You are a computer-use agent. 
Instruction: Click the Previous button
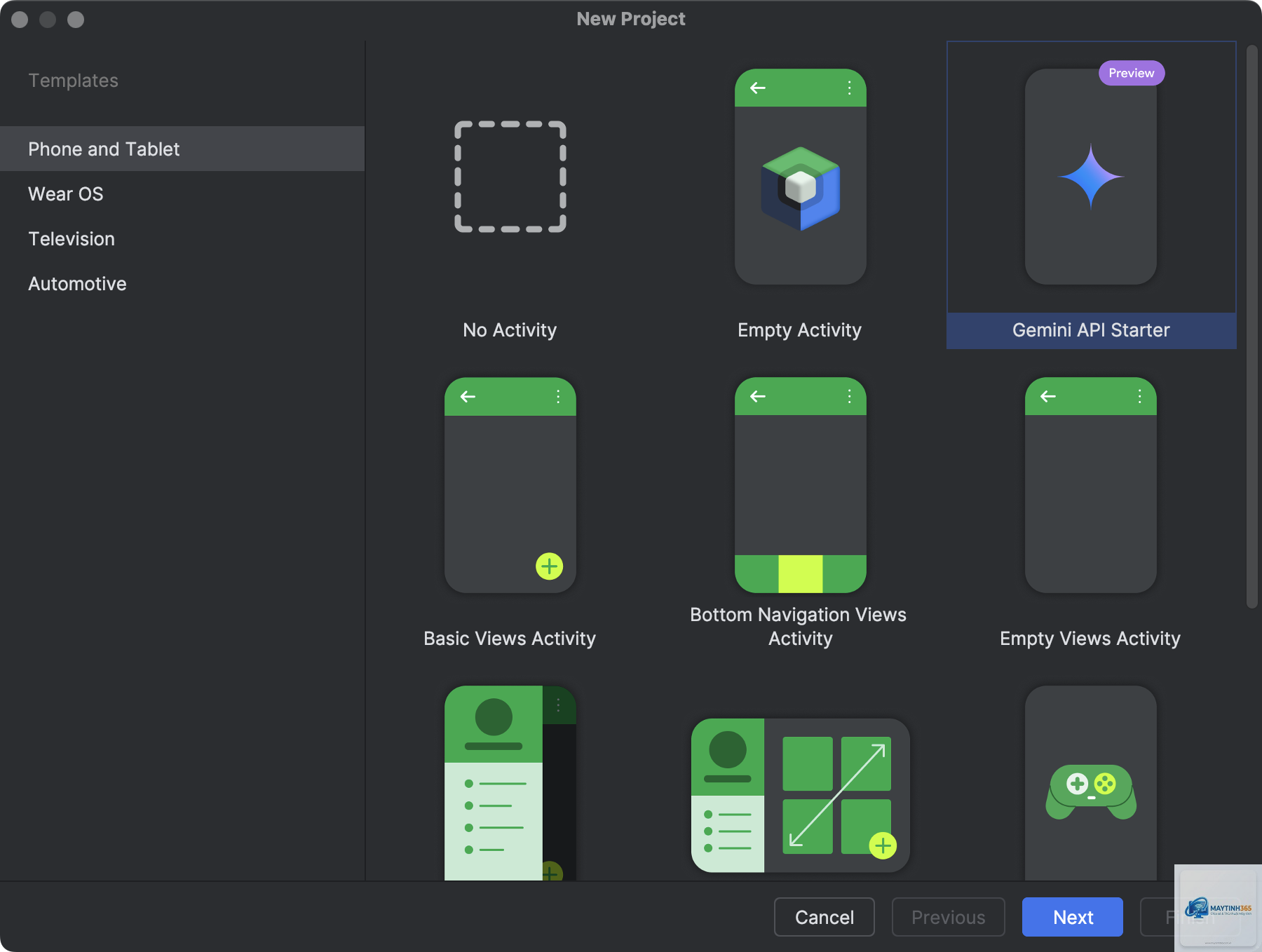[948, 917]
